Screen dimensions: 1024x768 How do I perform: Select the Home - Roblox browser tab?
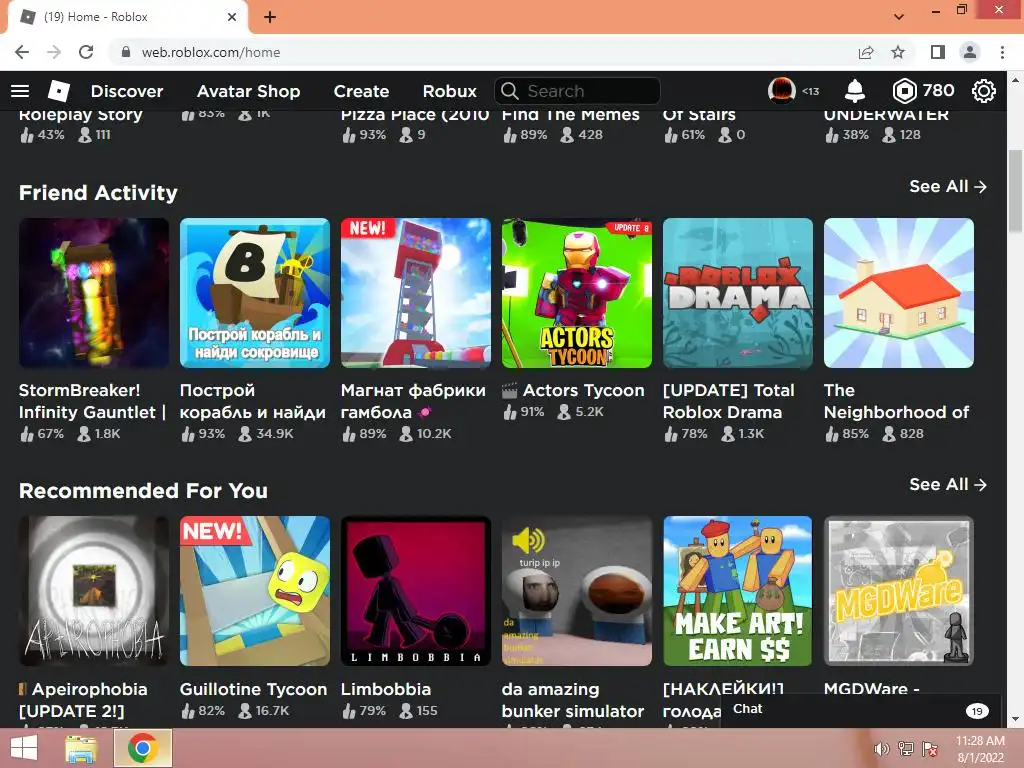(127, 17)
